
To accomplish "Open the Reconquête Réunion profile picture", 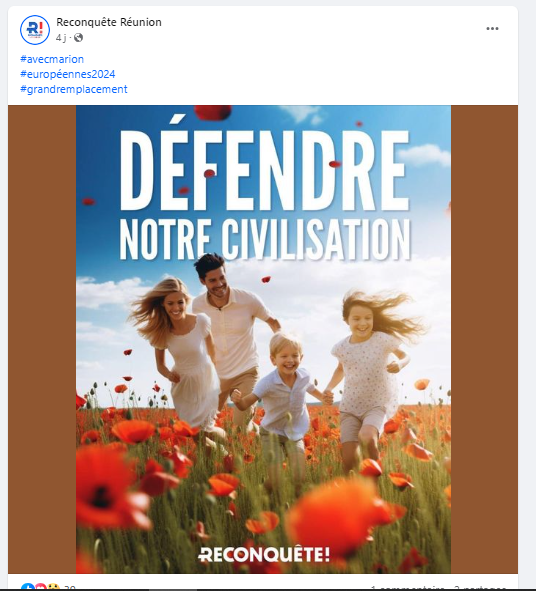I will point(35,30).
